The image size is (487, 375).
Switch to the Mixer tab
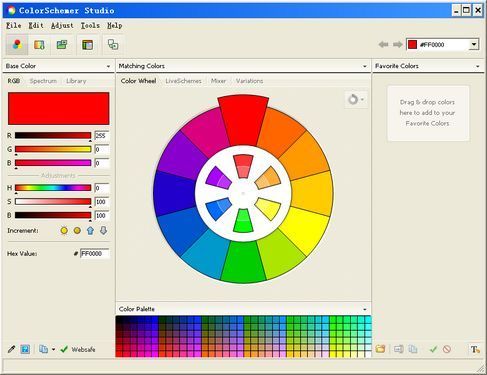pyautogui.click(x=218, y=81)
